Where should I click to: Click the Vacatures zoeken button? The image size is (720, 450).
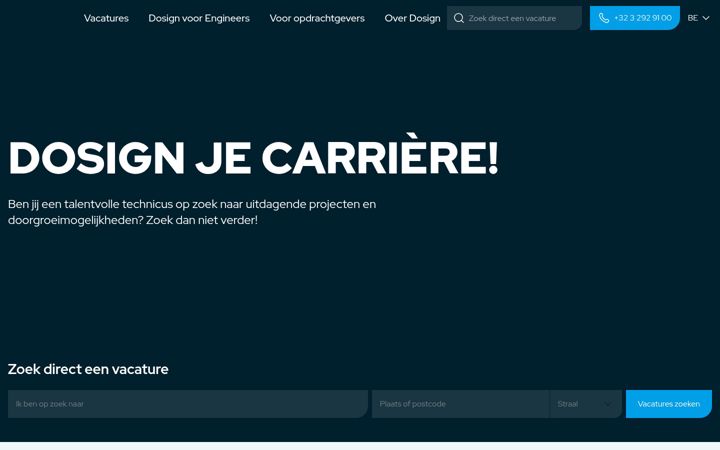tap(669, 404)
